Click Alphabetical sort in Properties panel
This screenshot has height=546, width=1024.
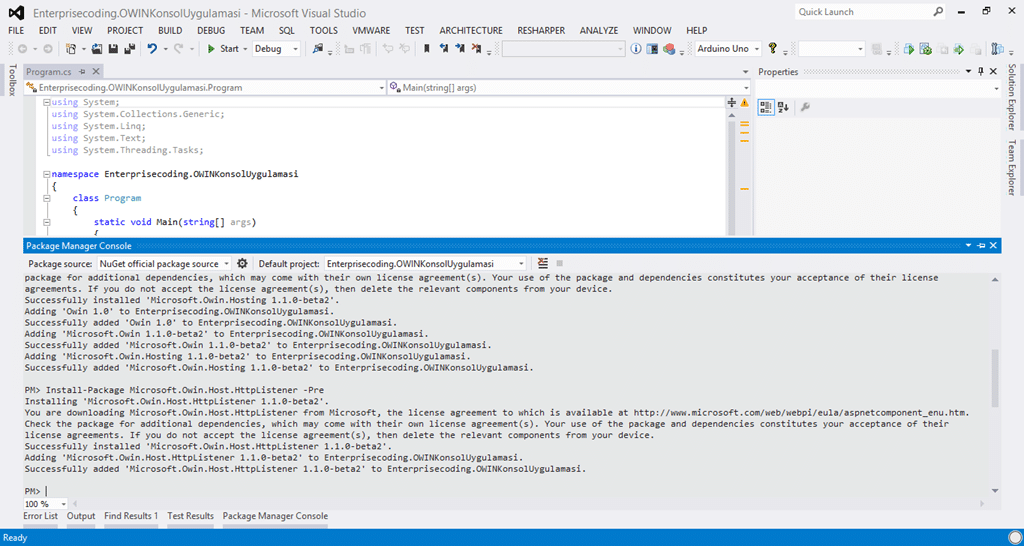[x=784, y=107]
